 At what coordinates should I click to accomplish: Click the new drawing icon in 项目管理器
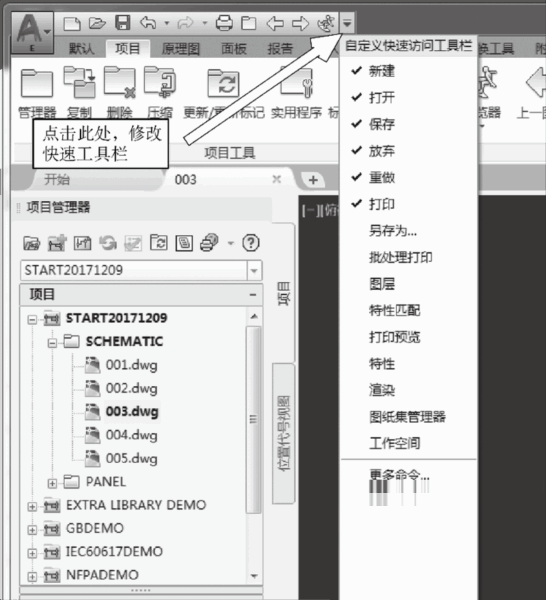tap(82, 243)
